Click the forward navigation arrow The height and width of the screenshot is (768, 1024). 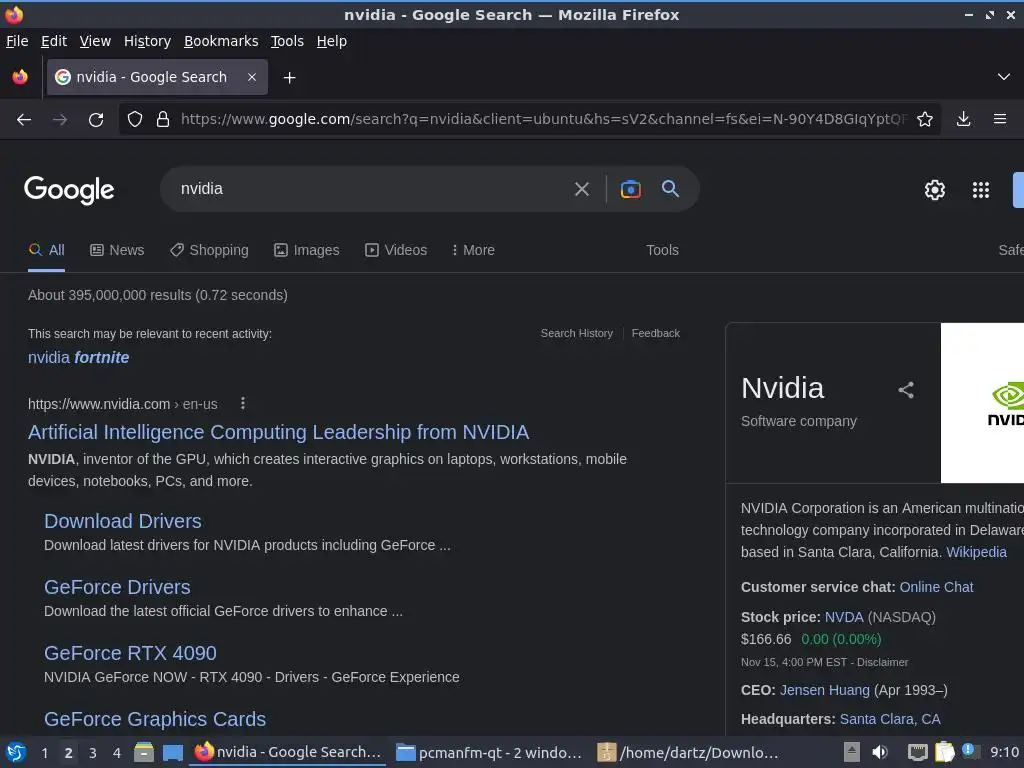point(59,120)
